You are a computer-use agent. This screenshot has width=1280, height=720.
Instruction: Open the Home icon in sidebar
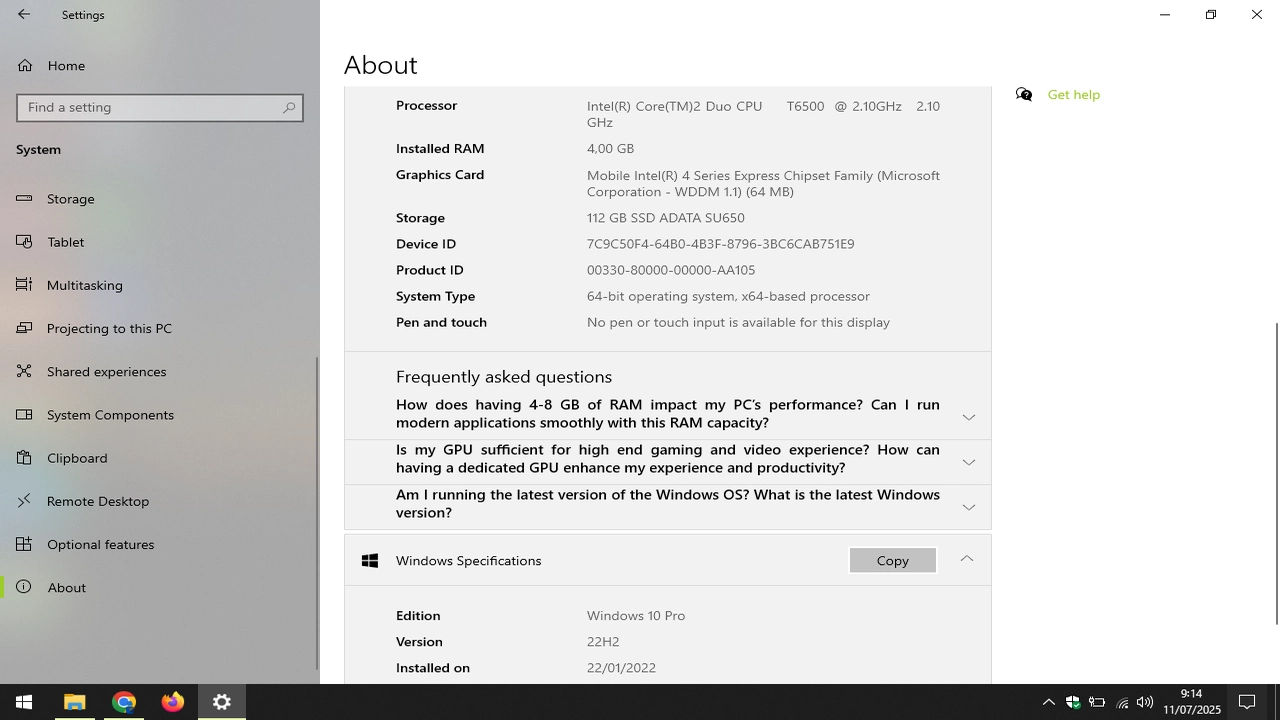(x=24, y=66)
